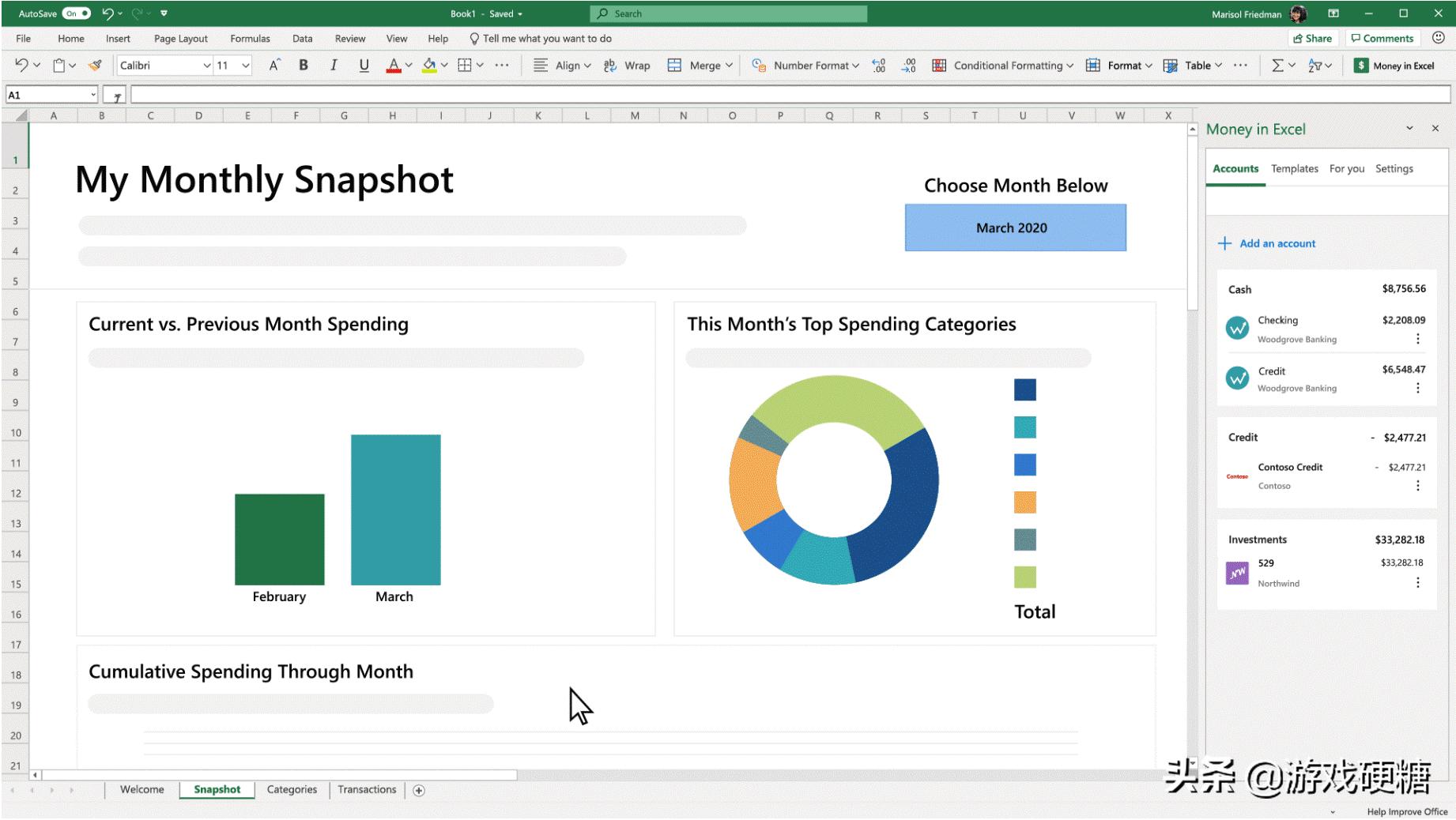Open the Calibri font name dropdown
Image resolution: width=1456 pixels, height=820 pixels.
(x=206, y=65)
